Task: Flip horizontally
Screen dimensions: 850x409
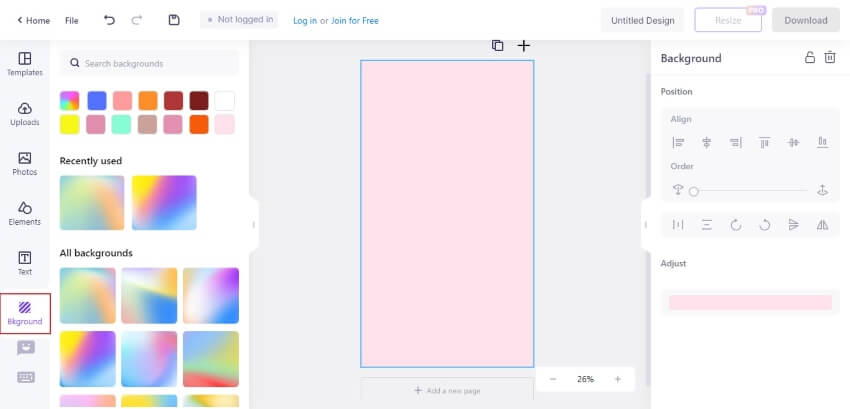Action: 822,225
